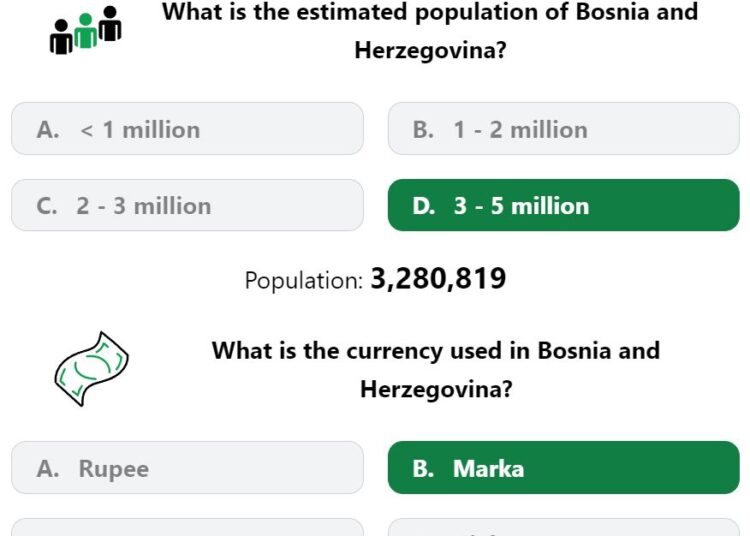Select answer C. 2 - 3 million

coord(187,205)
